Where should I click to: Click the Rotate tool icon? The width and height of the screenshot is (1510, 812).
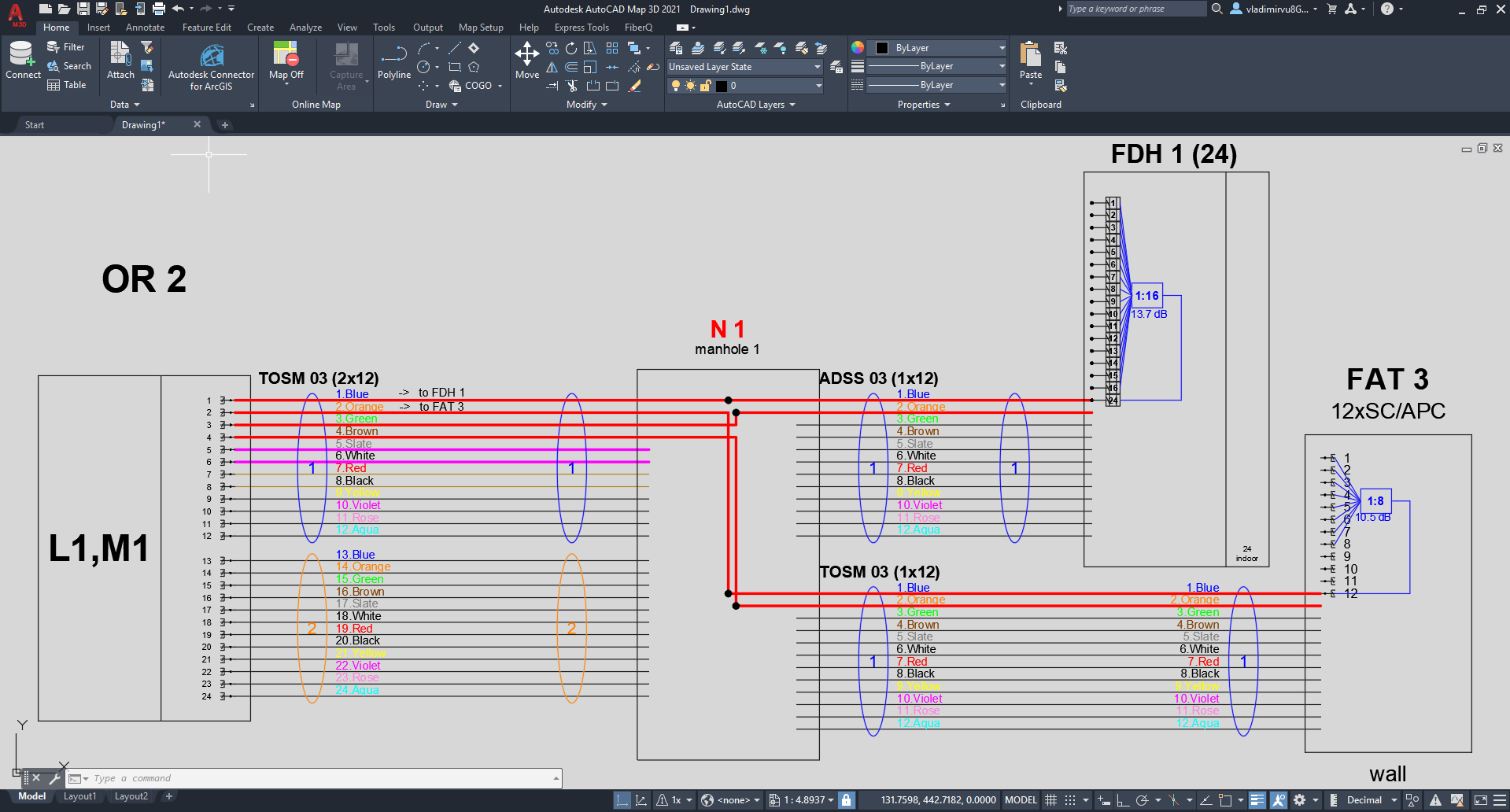pos(571,48)
